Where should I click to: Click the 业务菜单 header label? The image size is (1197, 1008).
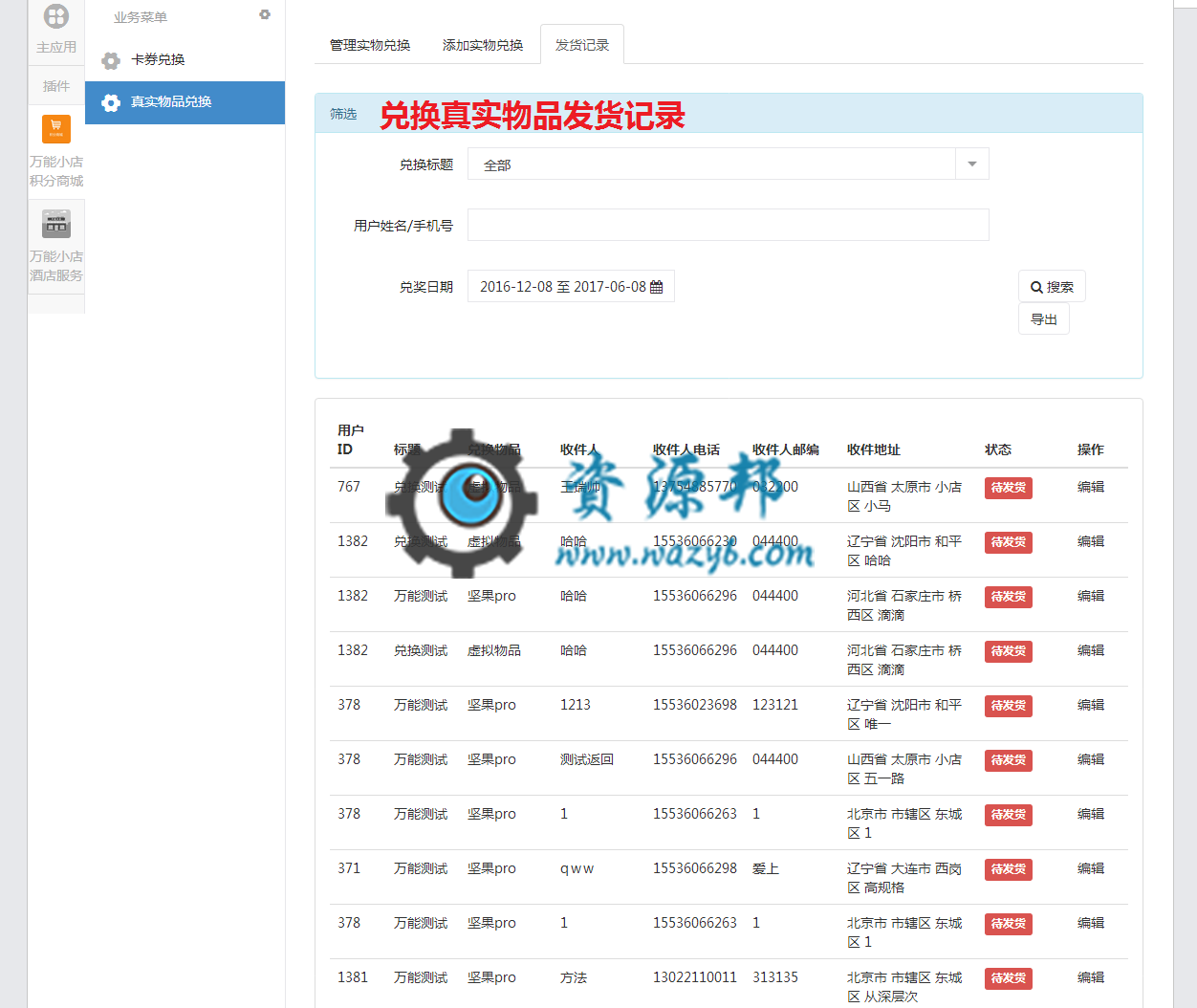(x=141, y=17)
